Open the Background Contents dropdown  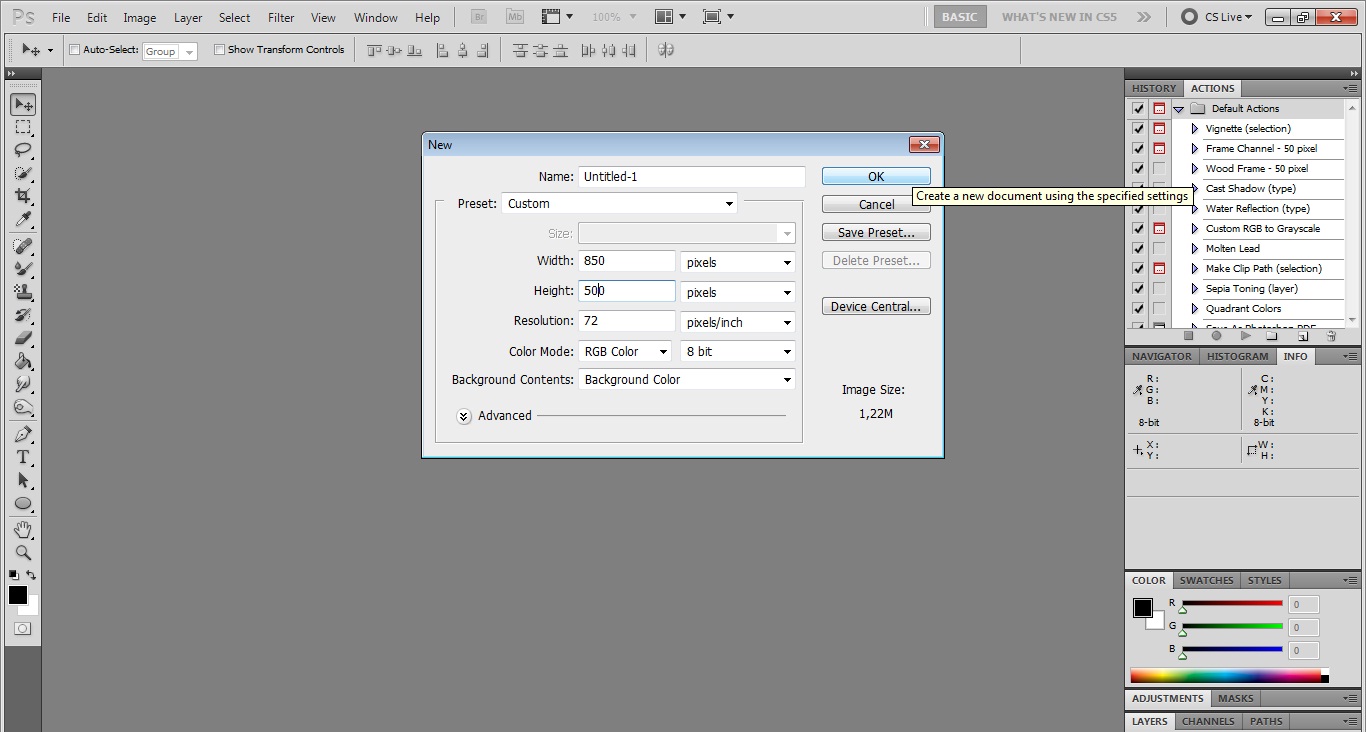(x=687, y=380)
